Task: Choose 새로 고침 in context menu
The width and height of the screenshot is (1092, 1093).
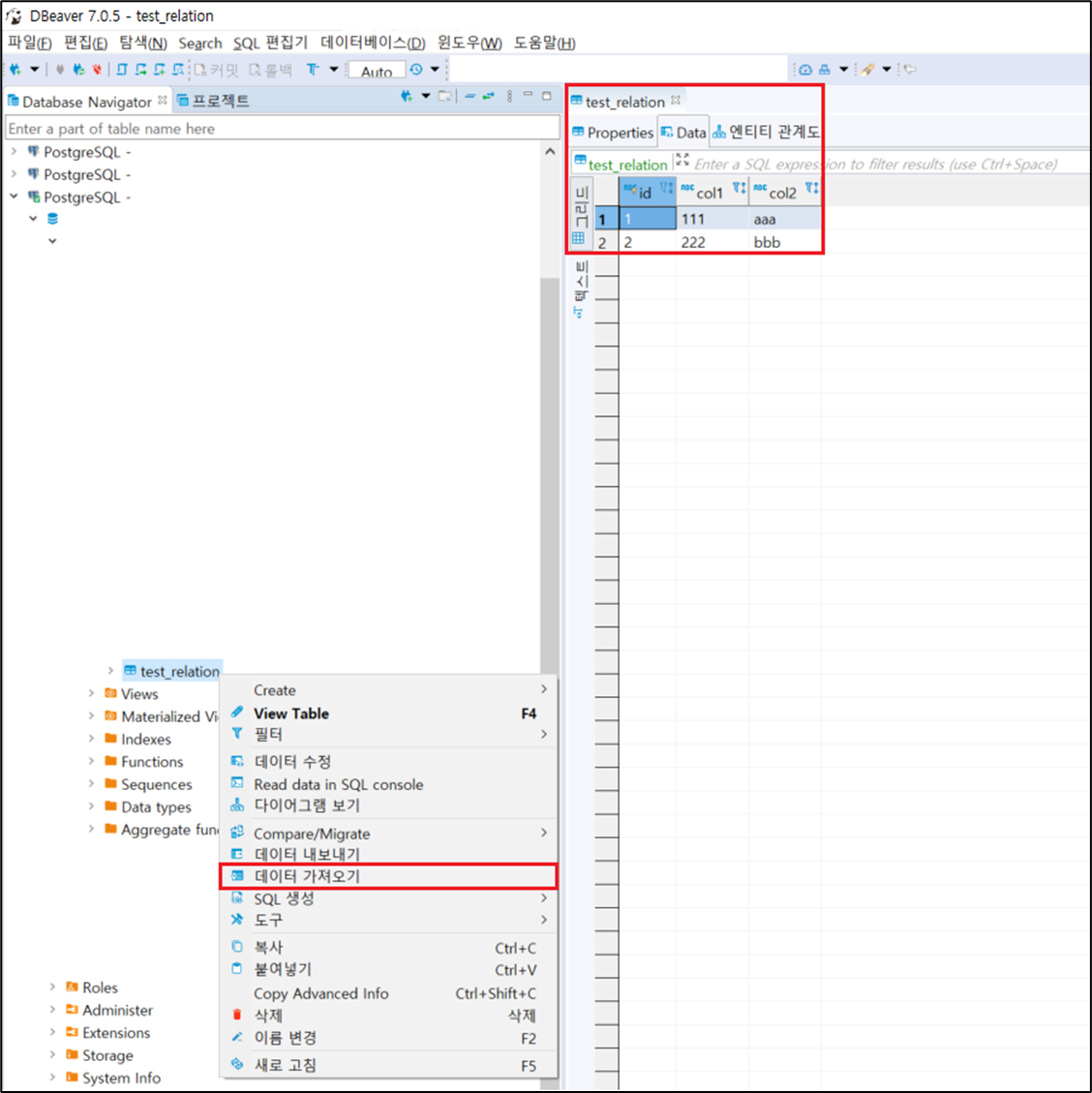Action: 389,1065
